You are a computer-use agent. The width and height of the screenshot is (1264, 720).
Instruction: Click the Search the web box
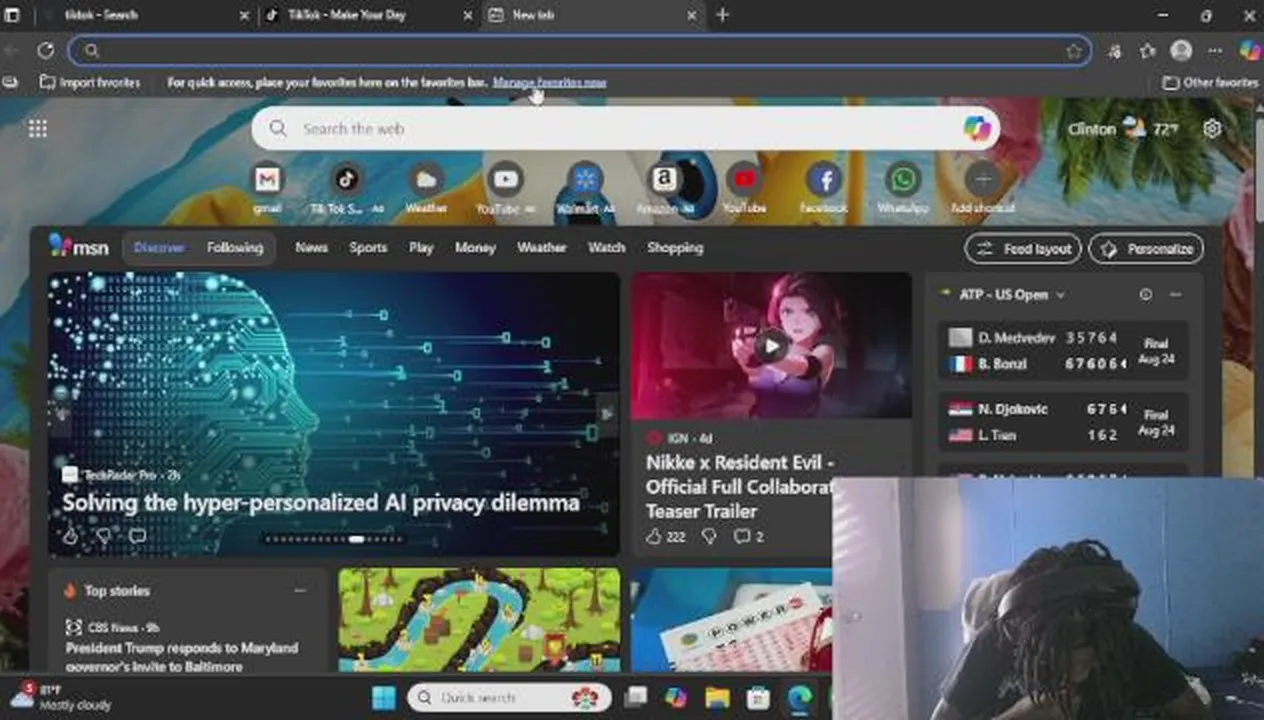point(625,128)
